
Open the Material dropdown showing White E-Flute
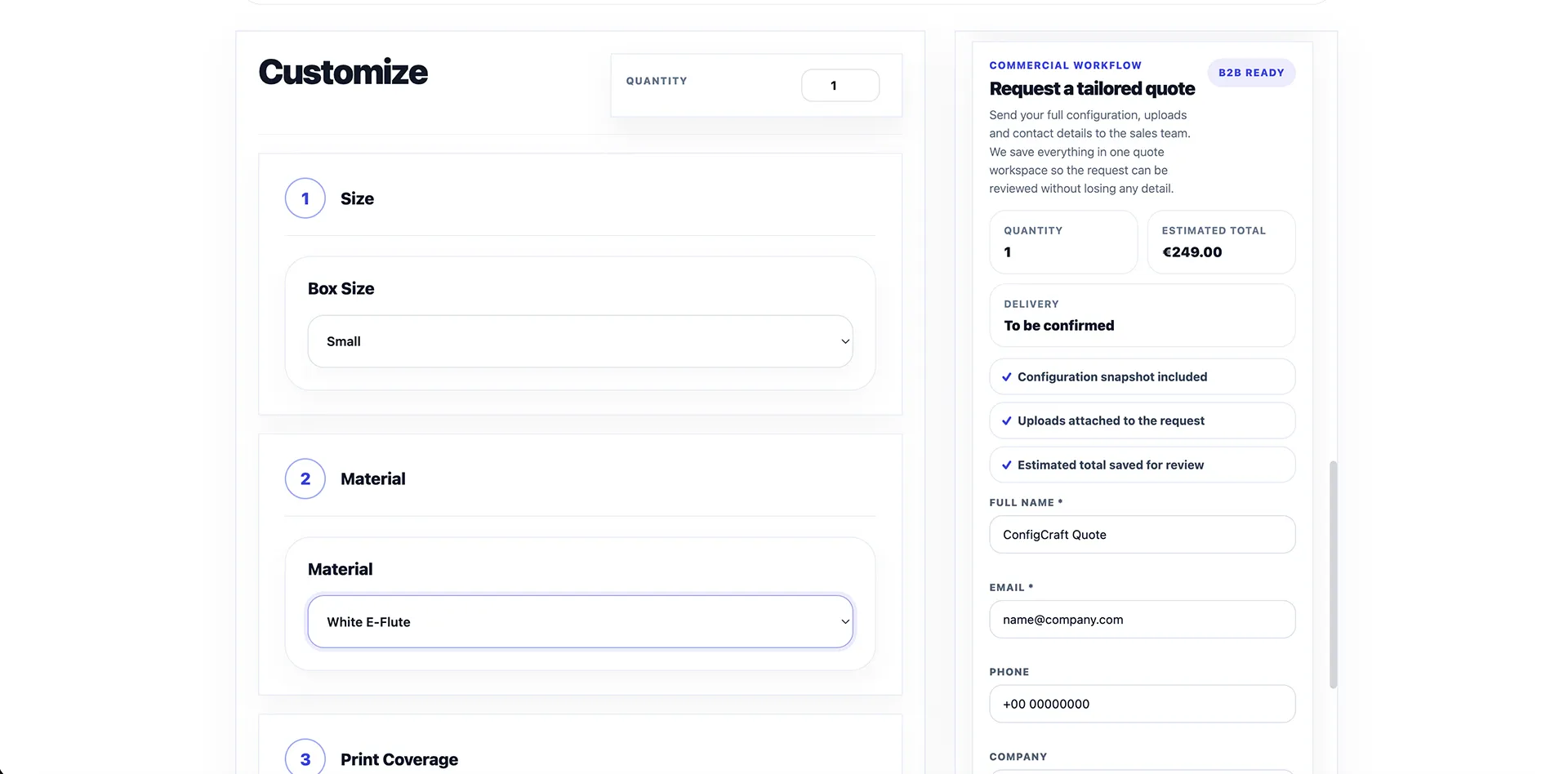click(x=581, y=622)
